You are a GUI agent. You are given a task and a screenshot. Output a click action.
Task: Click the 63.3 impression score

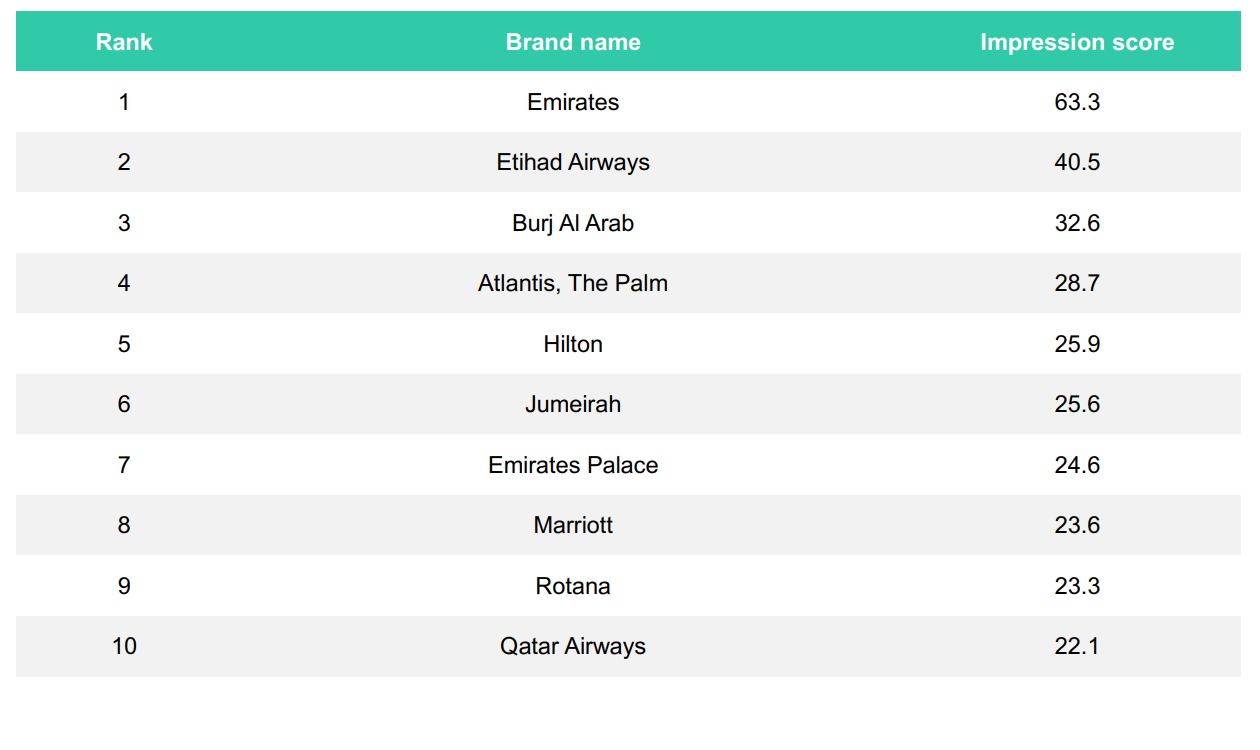(x=1077, y=102)
